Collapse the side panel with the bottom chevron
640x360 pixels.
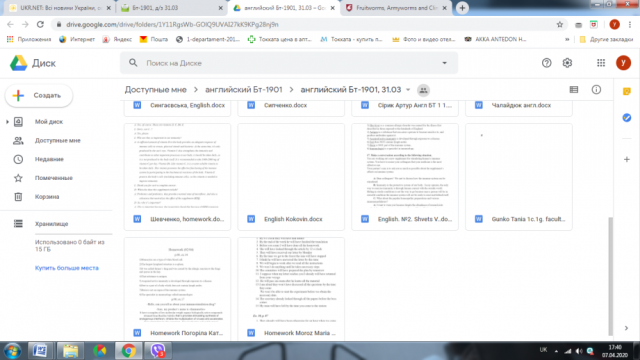coord(626,328)
